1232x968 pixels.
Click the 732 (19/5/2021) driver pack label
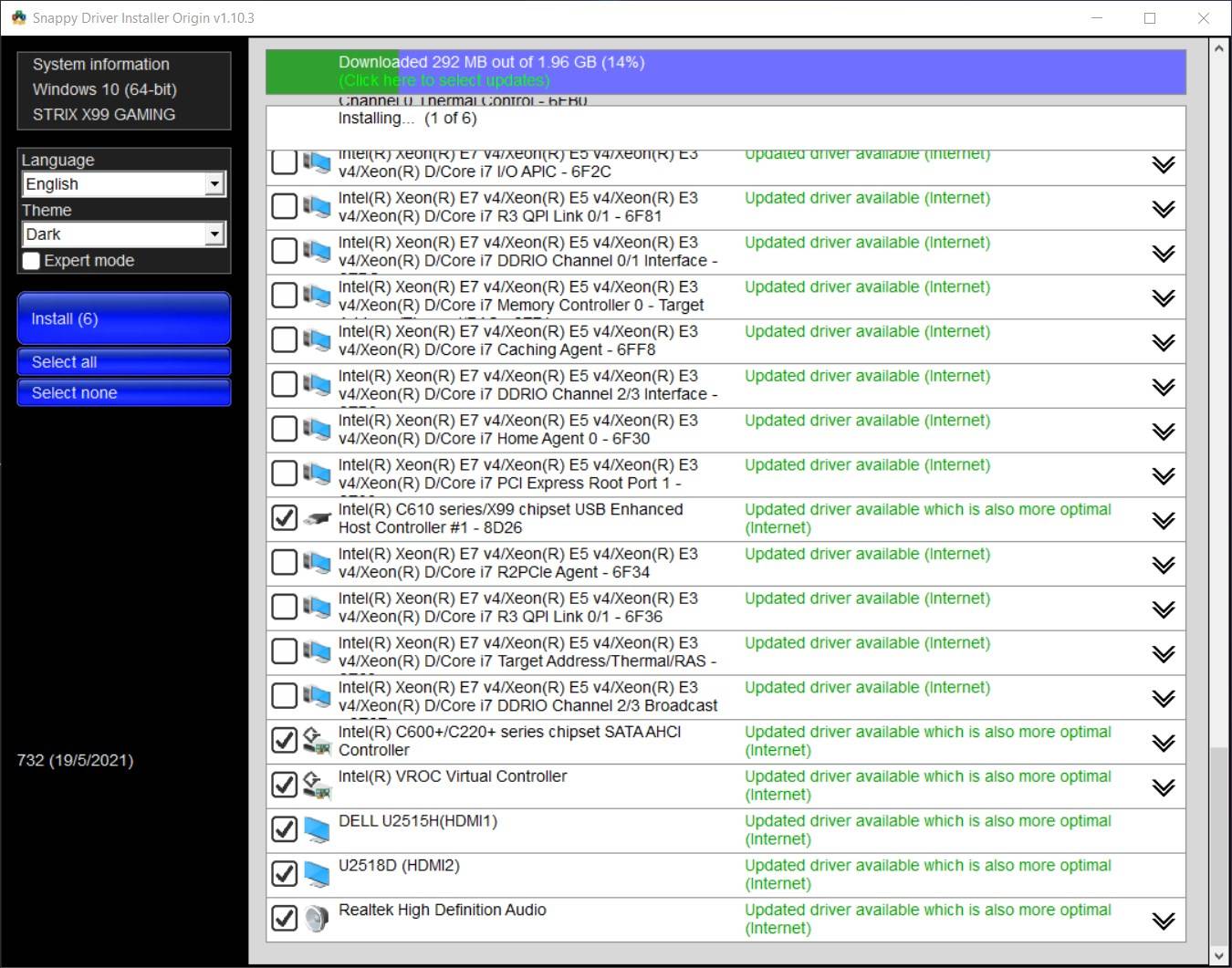coord(75,760)
